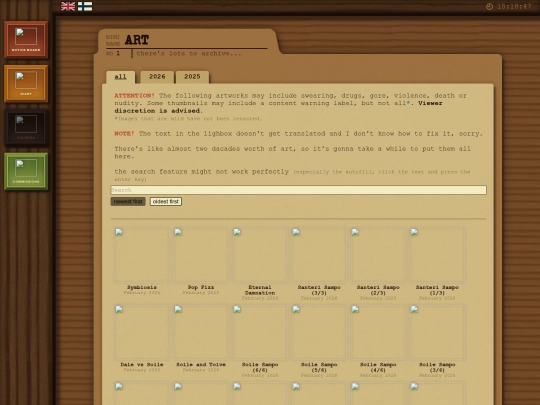Select the 2026 tab
The height and width of the screenshot is (405, 540).
[157, 77]
